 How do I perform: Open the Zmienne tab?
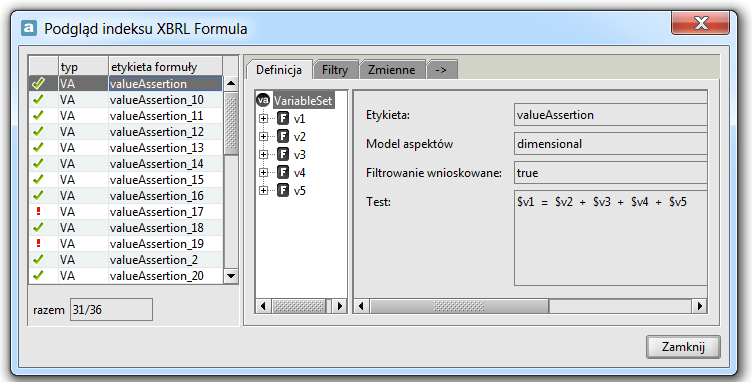(x=391, y=70)
